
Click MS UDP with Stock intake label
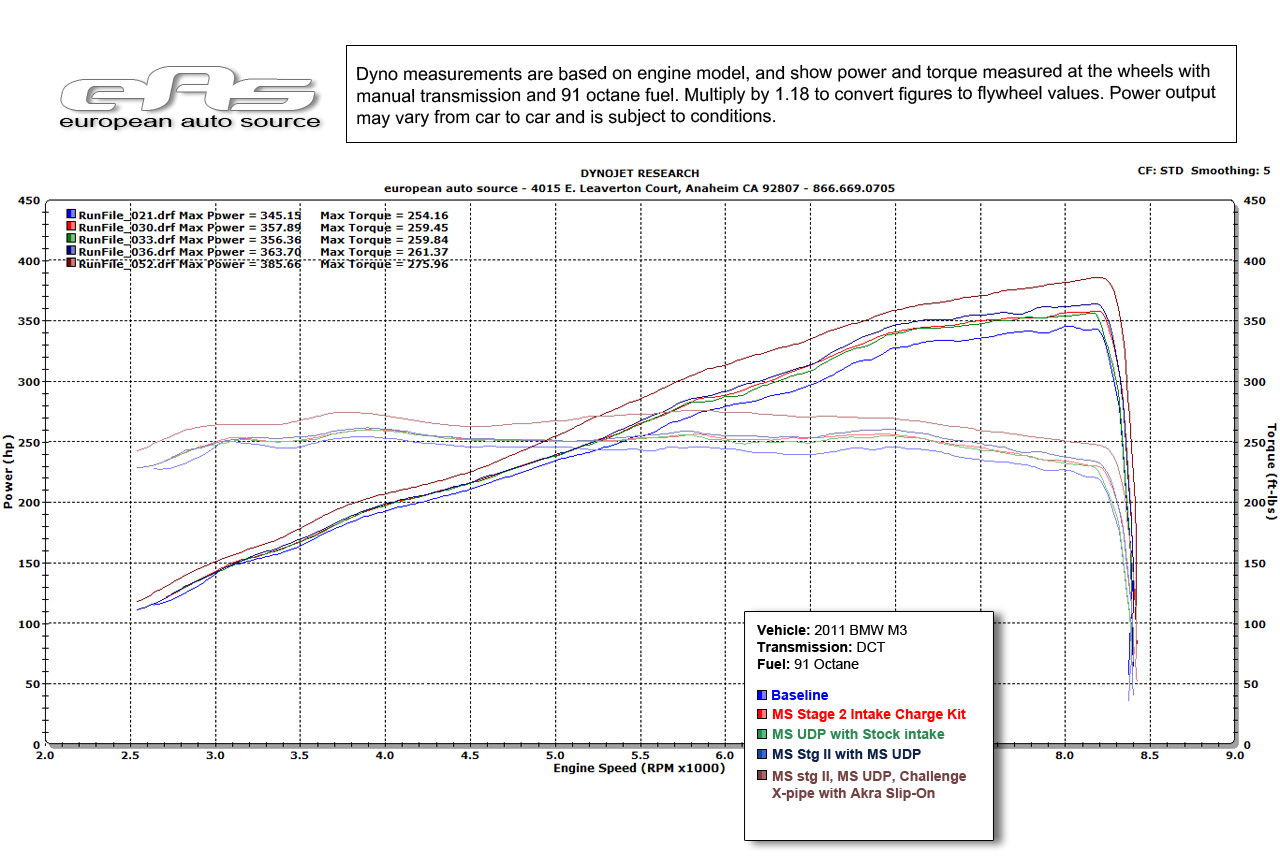pos(857,734)
